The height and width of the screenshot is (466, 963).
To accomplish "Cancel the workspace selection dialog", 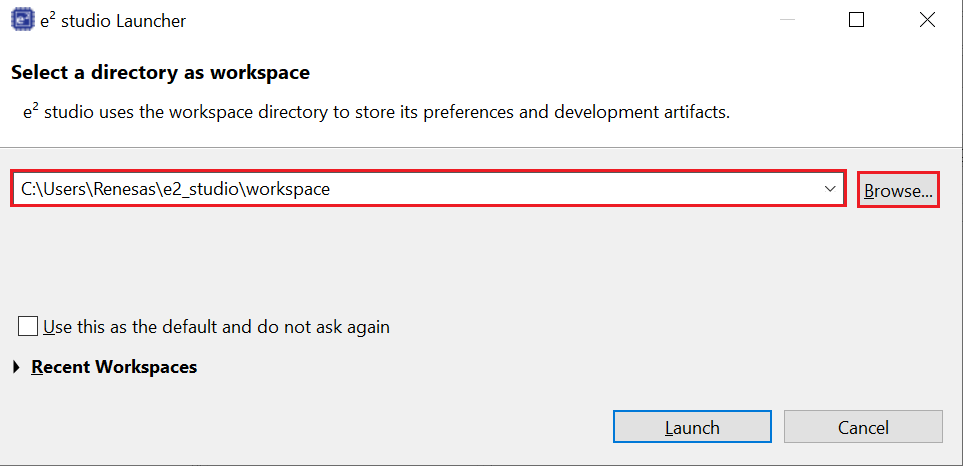I will click(x=863, y=427).
